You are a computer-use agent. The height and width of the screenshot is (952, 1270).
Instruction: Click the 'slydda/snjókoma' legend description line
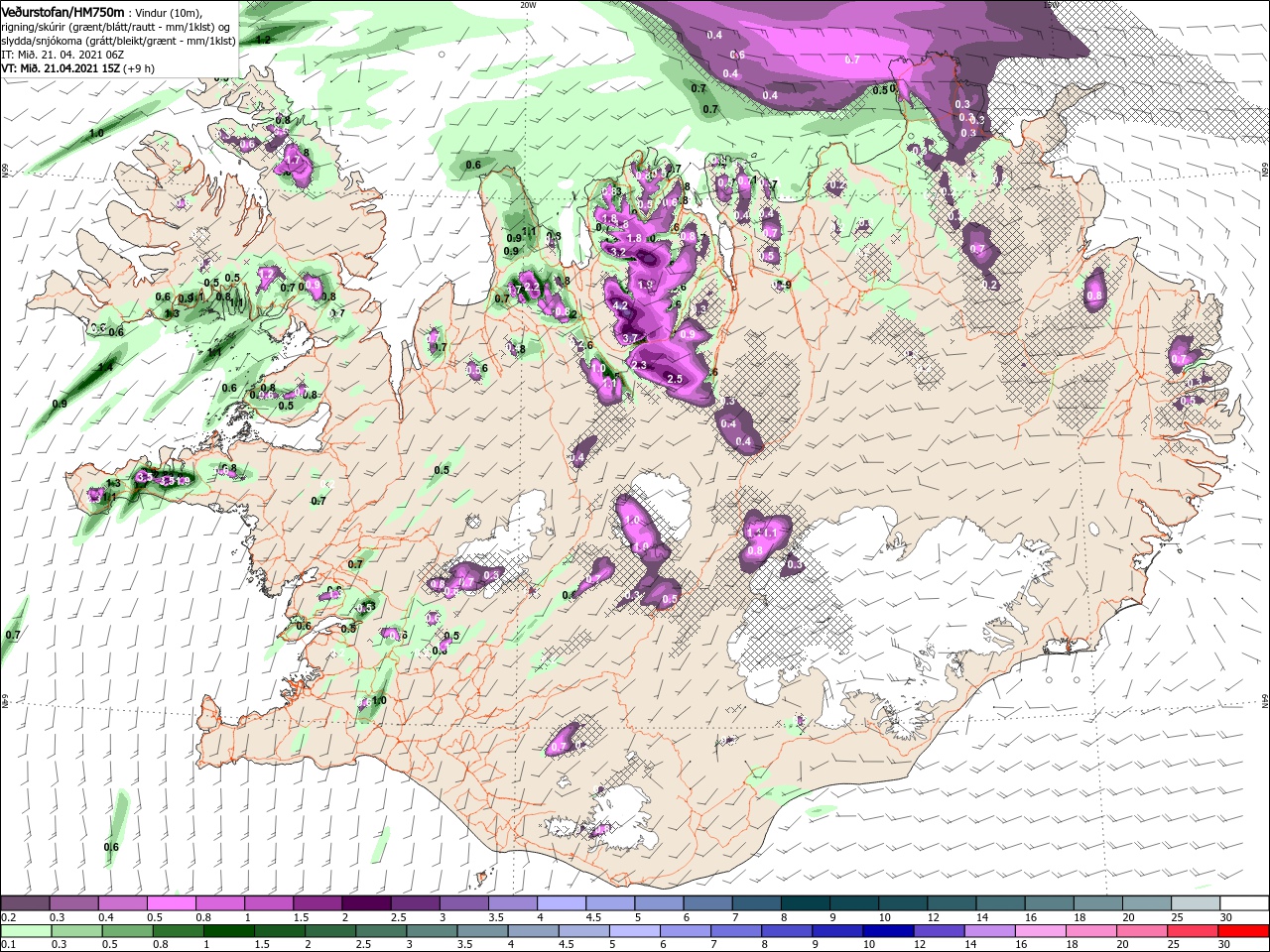point(118,40)
